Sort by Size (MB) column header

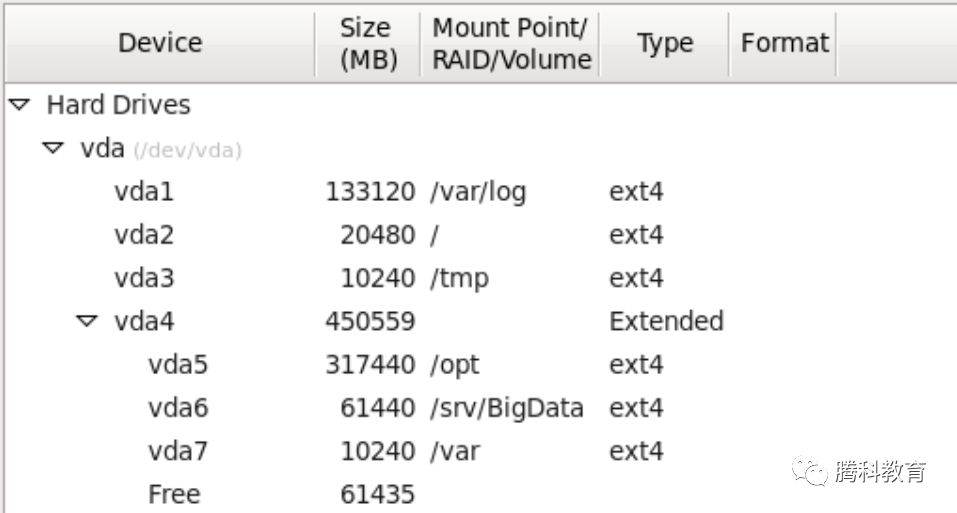[366, 43]
